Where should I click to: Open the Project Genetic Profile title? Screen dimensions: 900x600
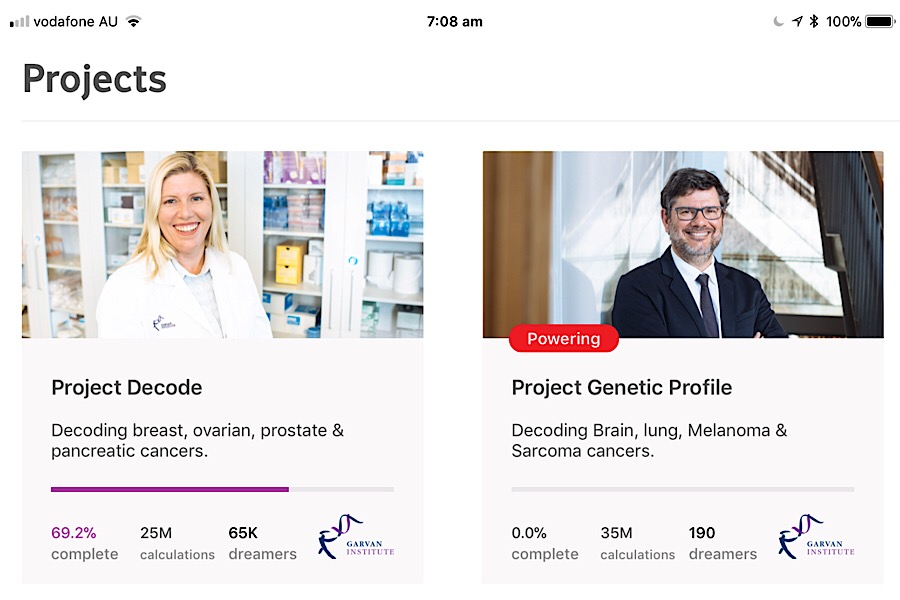pos(621,387)
